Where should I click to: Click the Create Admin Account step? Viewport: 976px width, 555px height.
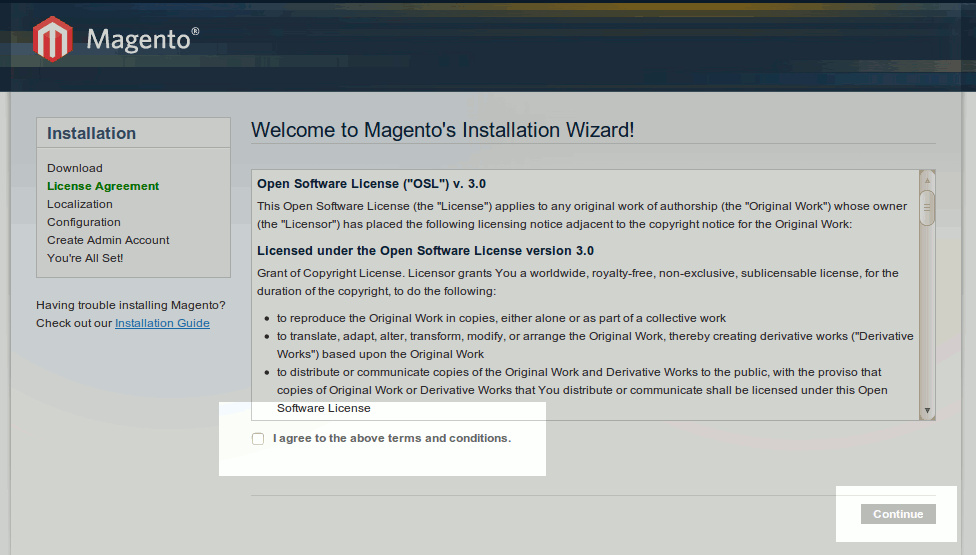coord(108,240)
